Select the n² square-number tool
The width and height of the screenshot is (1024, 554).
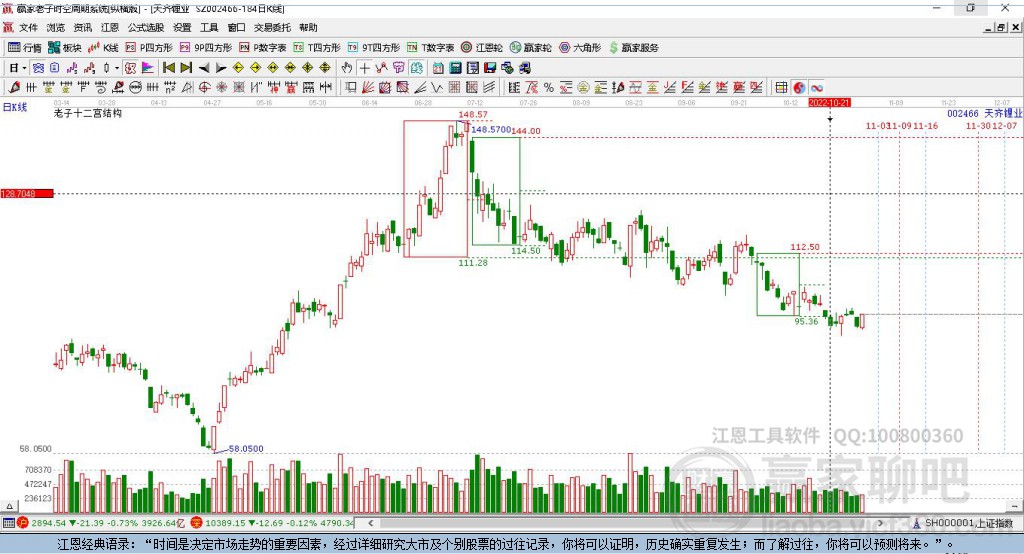pos(170,88)
